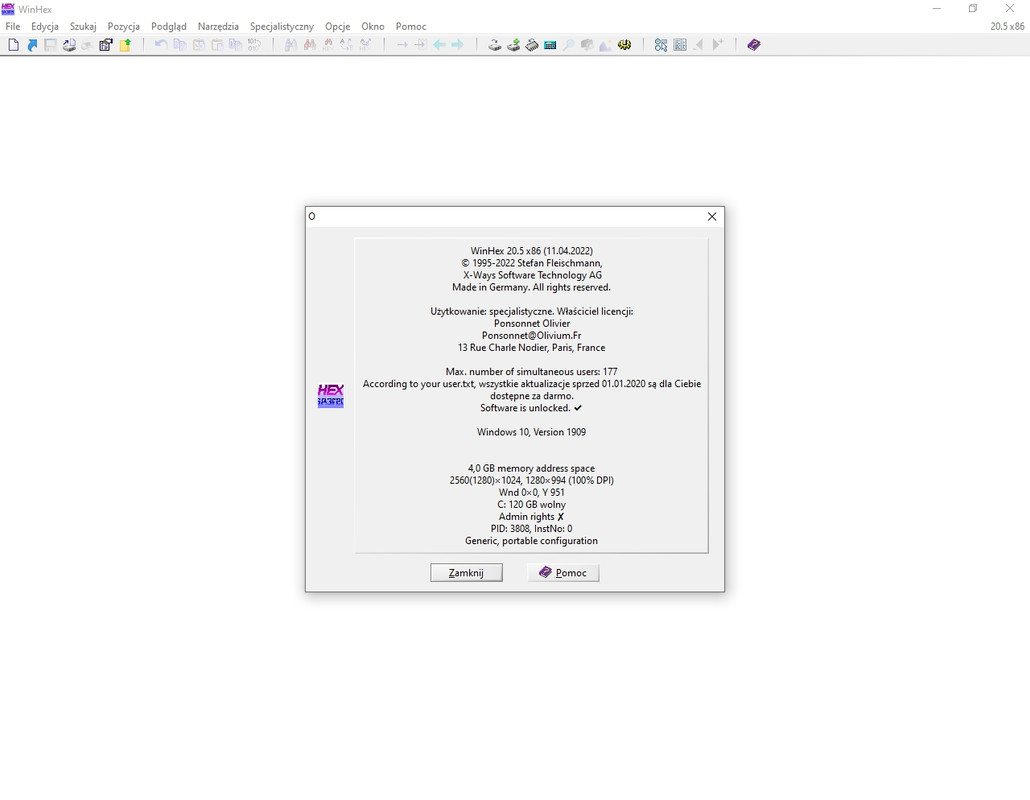1030x800 pixels.
Task: Click the "Software is unlocked." line
Action: (531, 408)
